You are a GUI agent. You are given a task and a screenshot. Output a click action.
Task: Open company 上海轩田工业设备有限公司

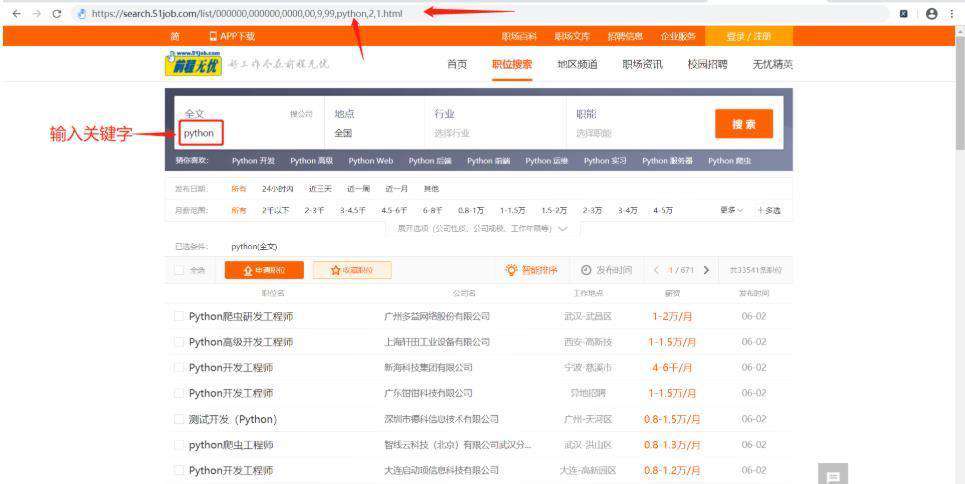pyautogui.click(x=437, y=342)
